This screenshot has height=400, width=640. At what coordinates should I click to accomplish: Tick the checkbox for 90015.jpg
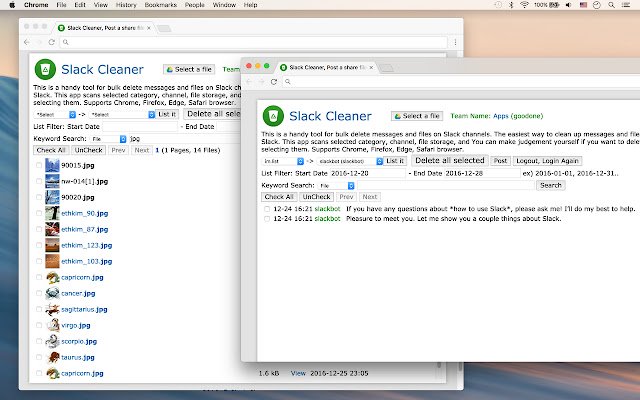click(39, 165)
